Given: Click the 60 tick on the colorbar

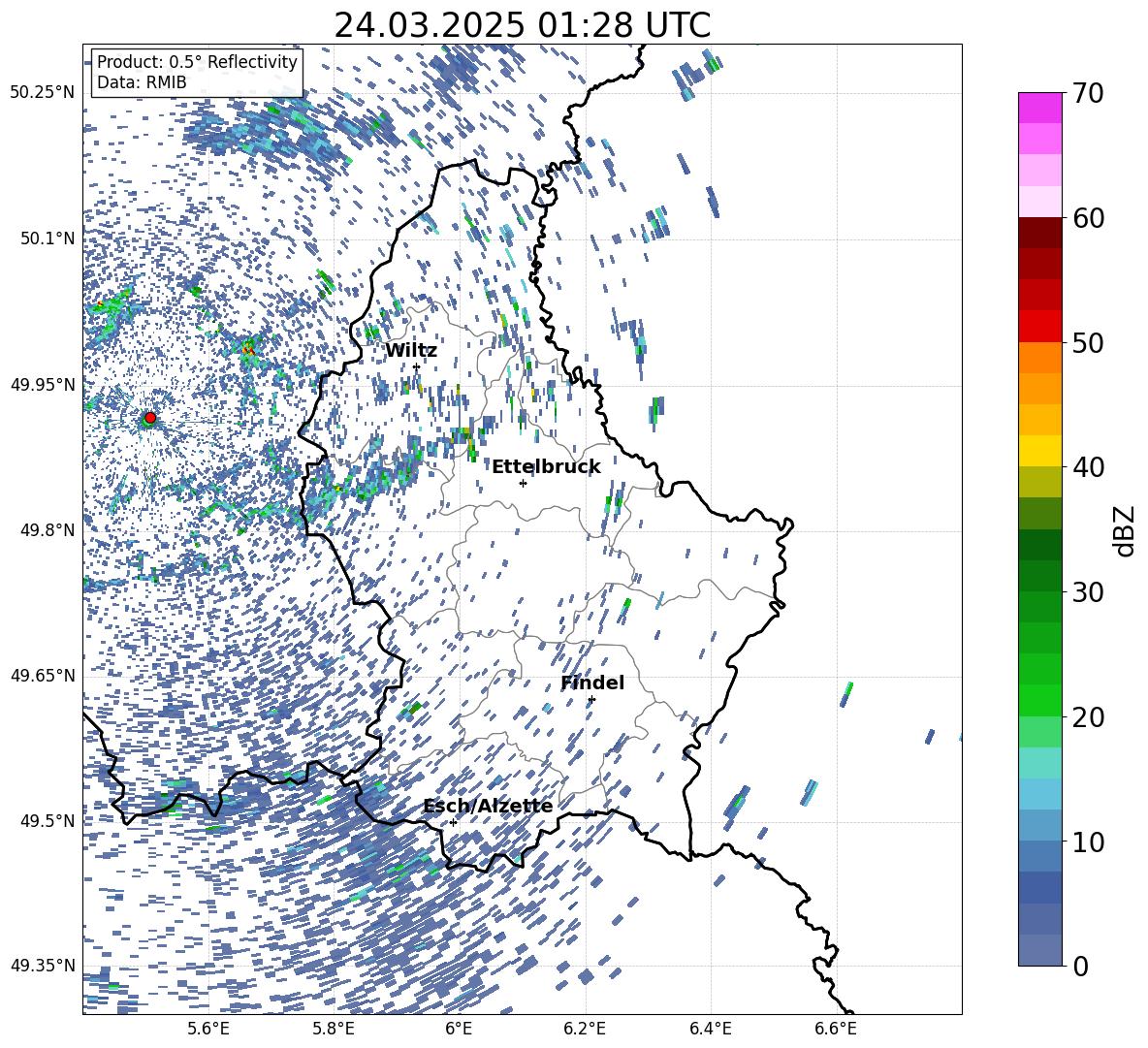Looking at the screenshot, I should (1088, 218).
